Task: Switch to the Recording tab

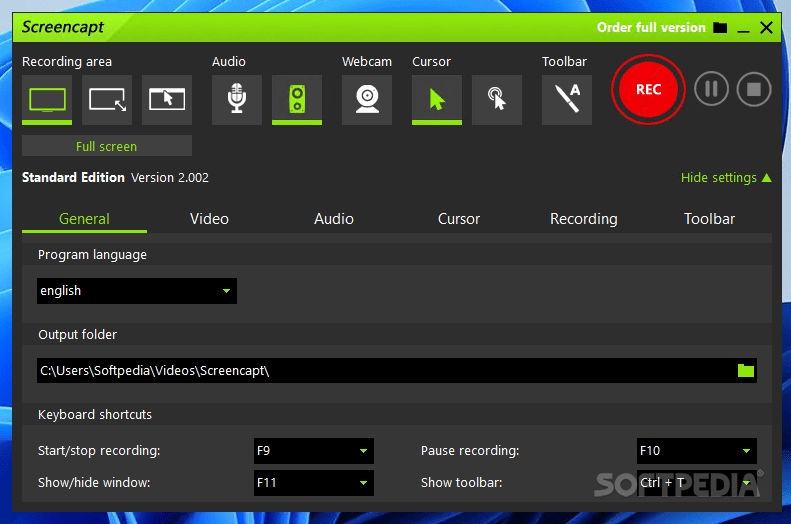Action: tap(584, 219)
